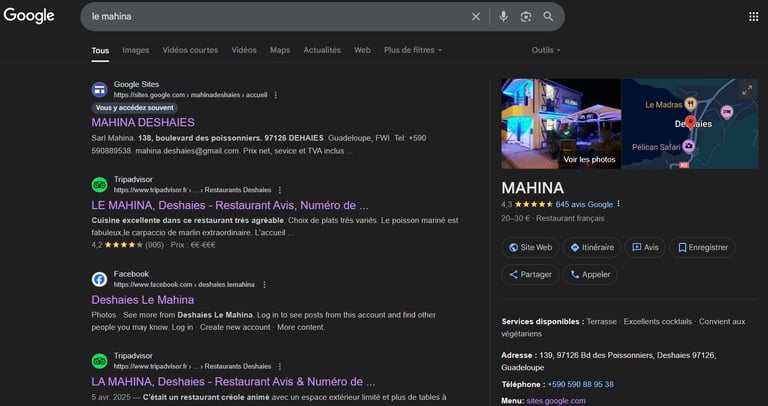Viewport: 768px width, 406px height.
Task: Select the Tous tab
Action: pyautogui.click(x=100, y=50)
